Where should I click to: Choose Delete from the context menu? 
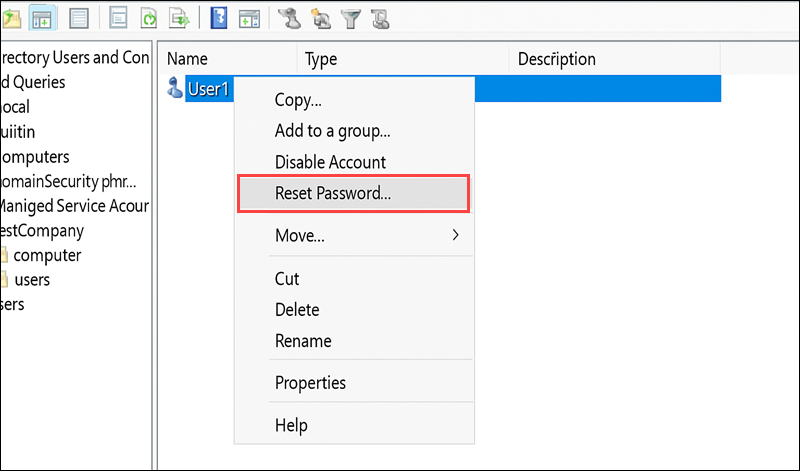coord(297,310)
